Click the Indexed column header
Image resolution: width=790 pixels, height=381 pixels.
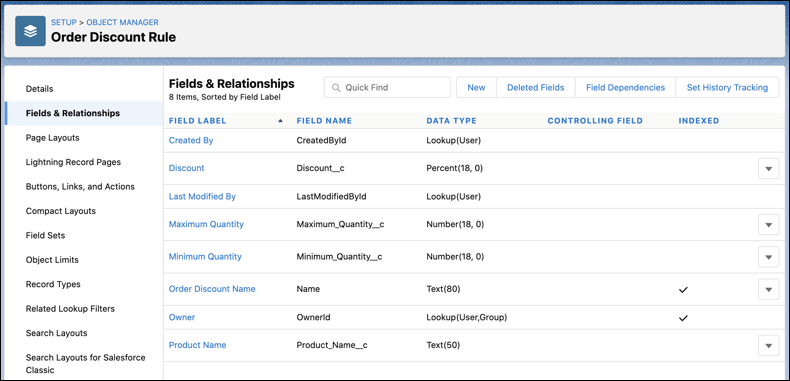click(699, 121)
